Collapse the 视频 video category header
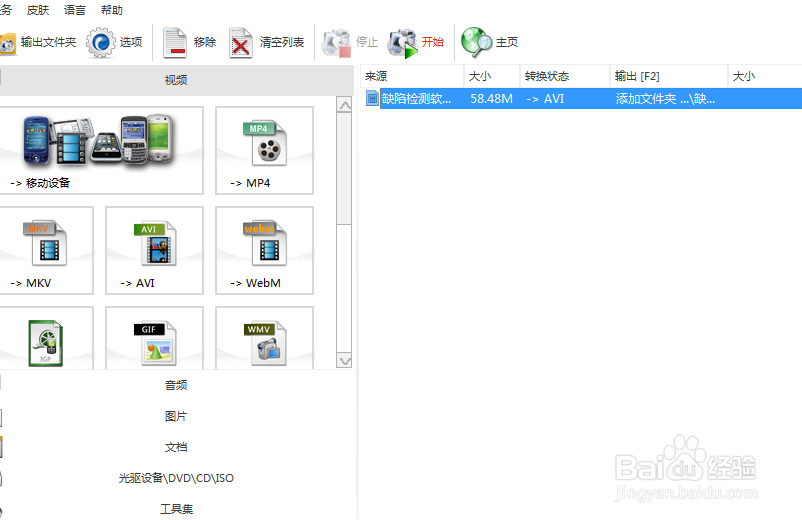Image resolution: width=802 pixels, height=520 pixels. pos(176,80)
